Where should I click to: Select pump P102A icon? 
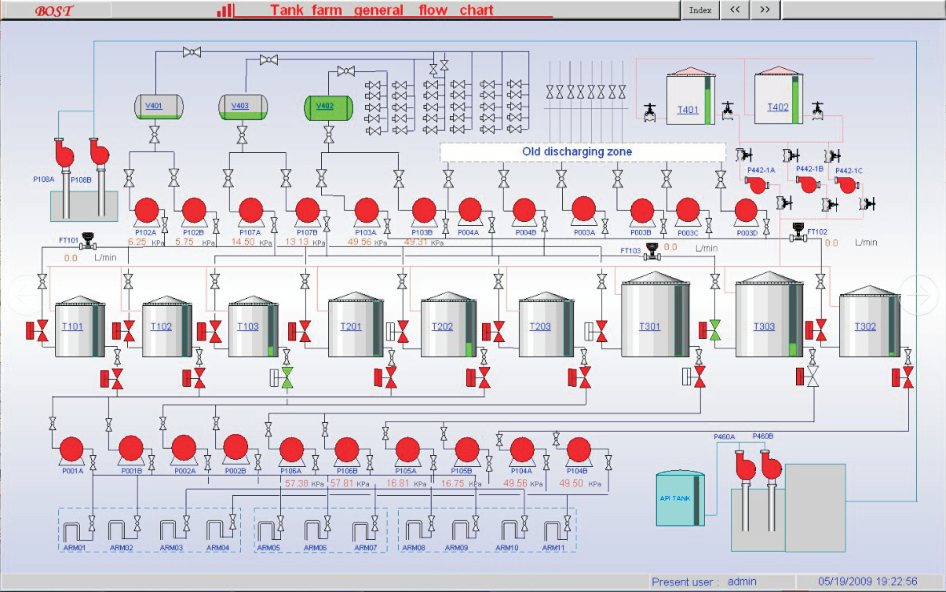tap(147, 211)
